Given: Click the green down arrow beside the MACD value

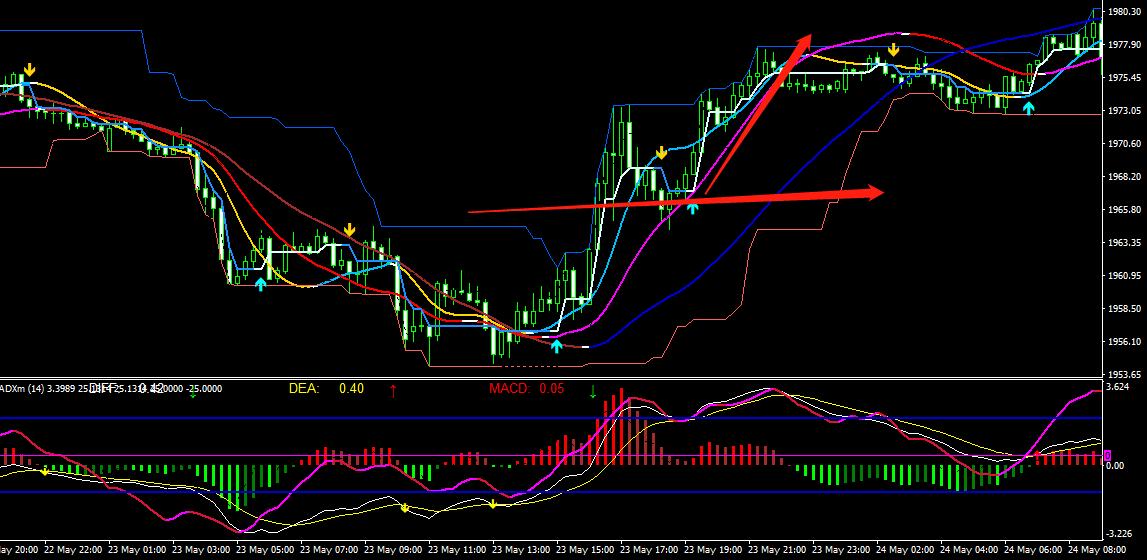Looking at the screenshot, I should 593,391.
